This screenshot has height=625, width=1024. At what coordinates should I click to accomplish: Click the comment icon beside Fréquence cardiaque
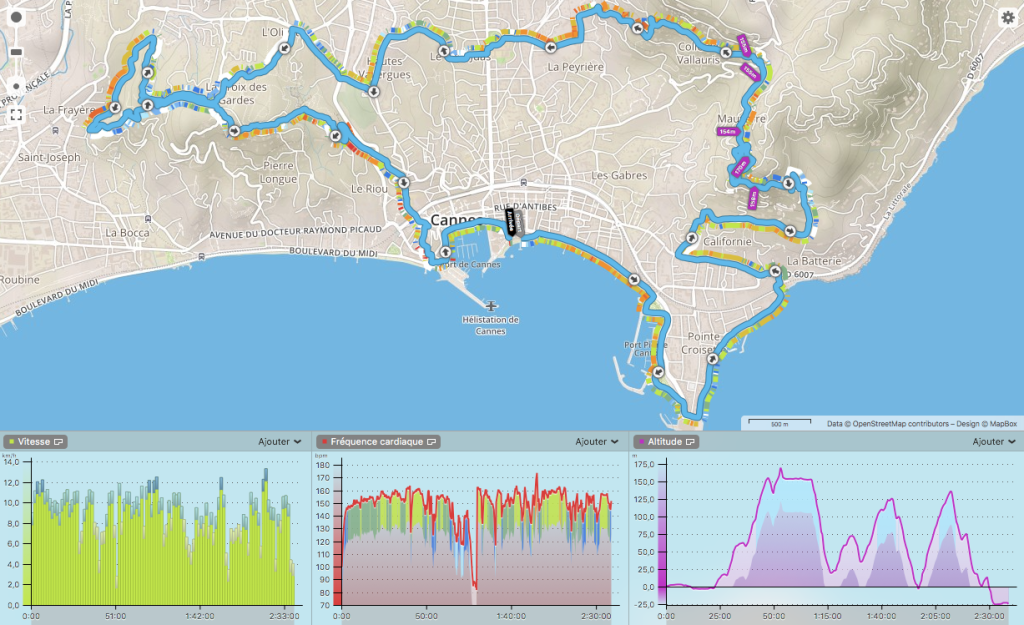coord(432,441)
